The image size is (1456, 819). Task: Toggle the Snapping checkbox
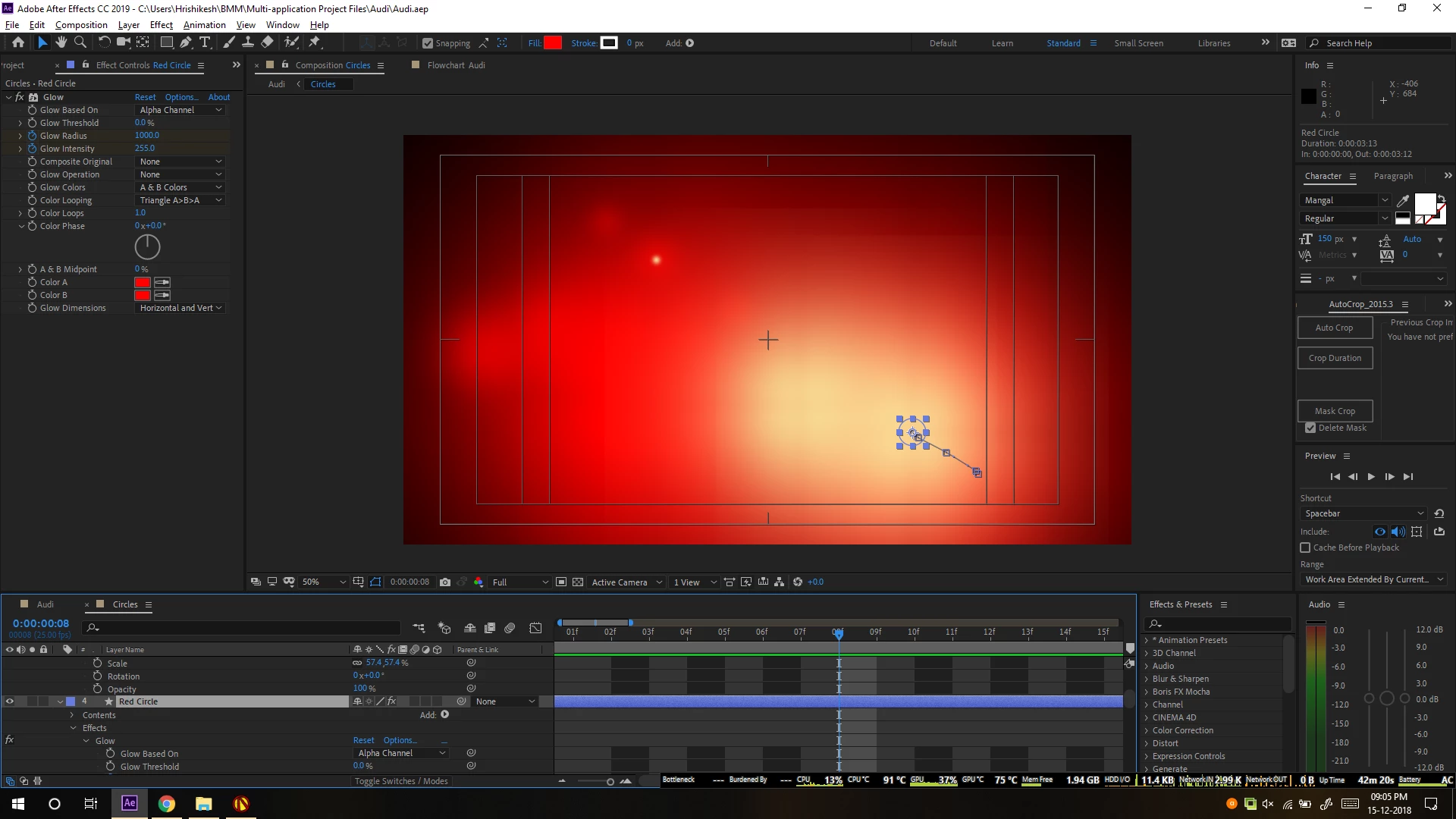428,43
